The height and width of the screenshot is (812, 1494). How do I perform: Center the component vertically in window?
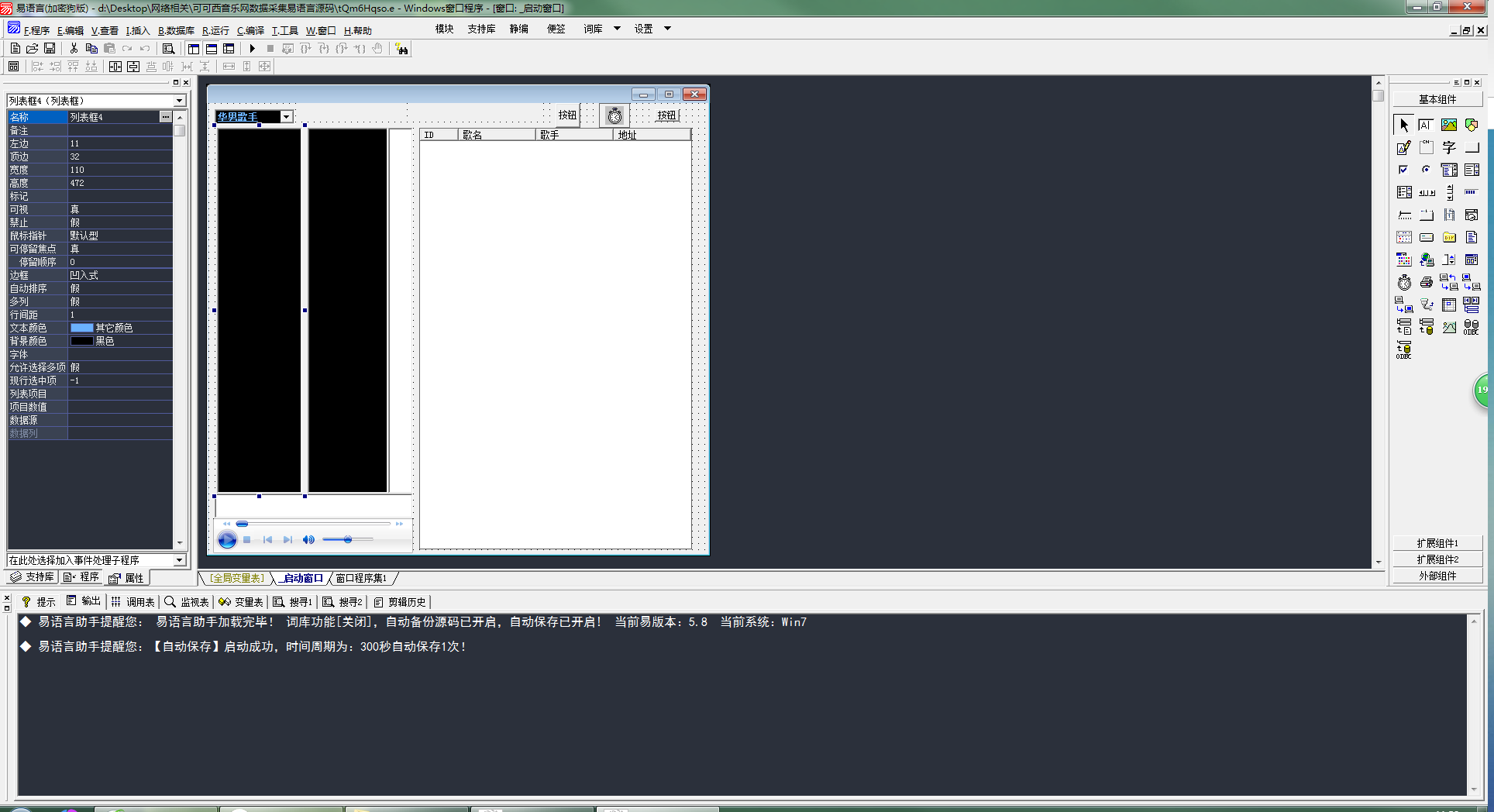[133, 67]
